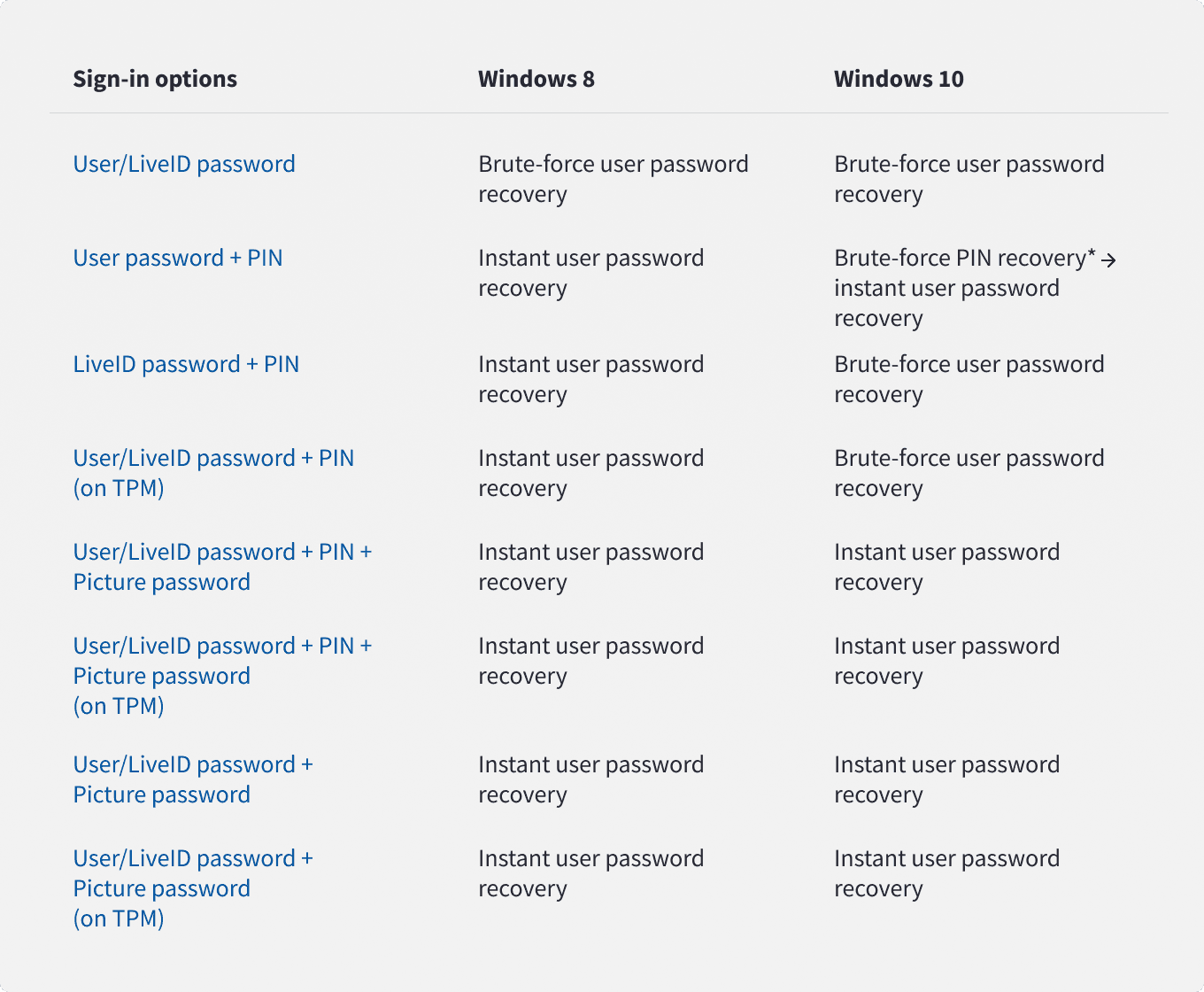Screen dimensions: 1204x992
Task: Open the User/LiveID password link
Action: (184, 165)
